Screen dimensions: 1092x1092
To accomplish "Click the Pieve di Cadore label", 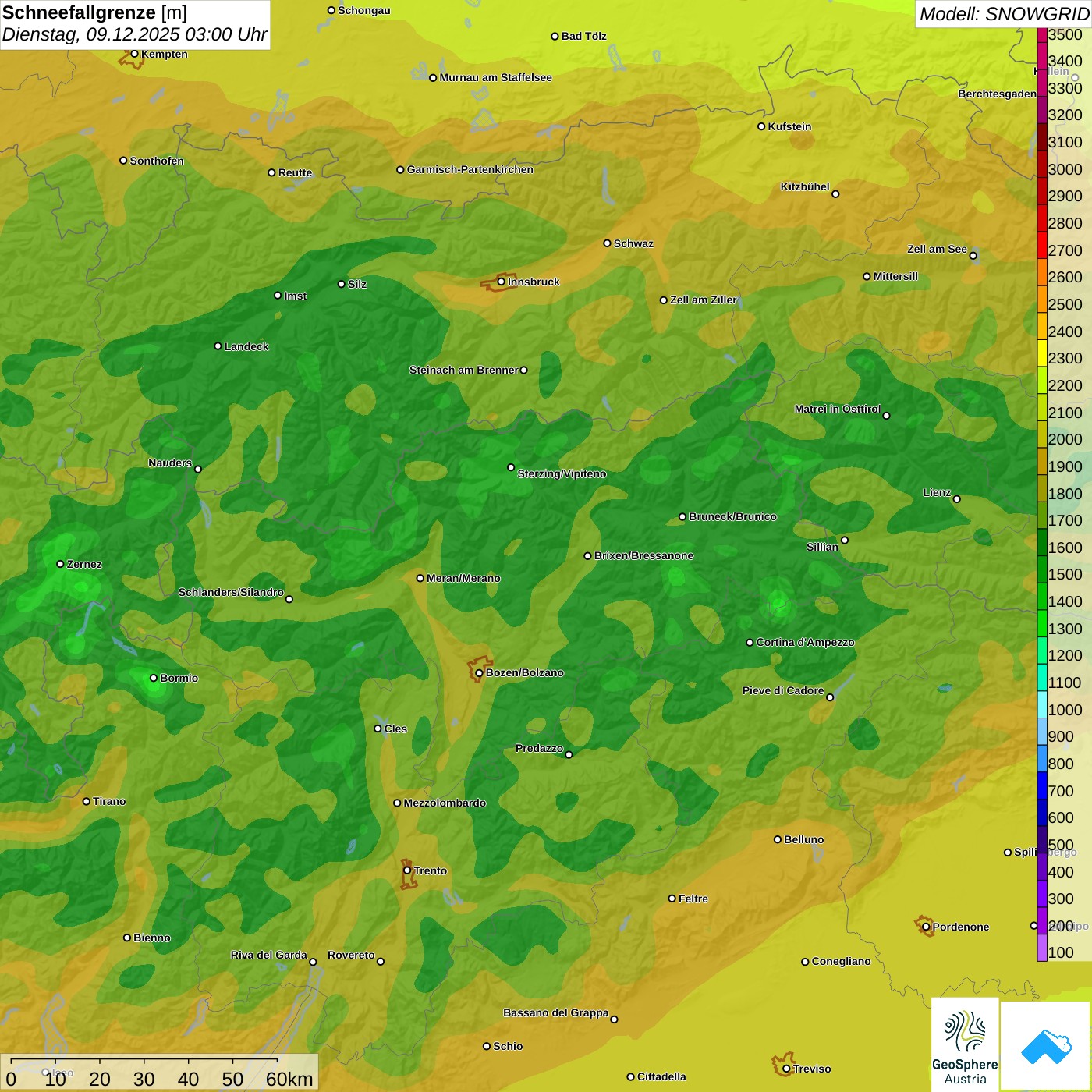I will pos(783,690).
